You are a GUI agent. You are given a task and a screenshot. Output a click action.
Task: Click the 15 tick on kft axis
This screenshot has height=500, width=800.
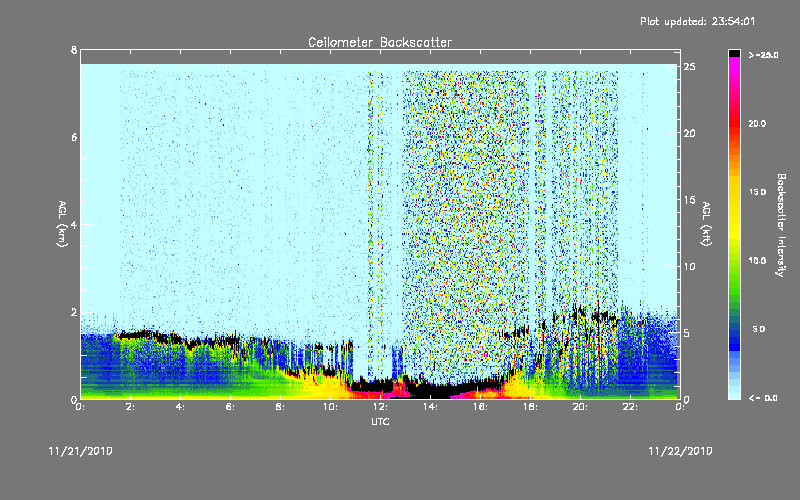tap(689, 200)
